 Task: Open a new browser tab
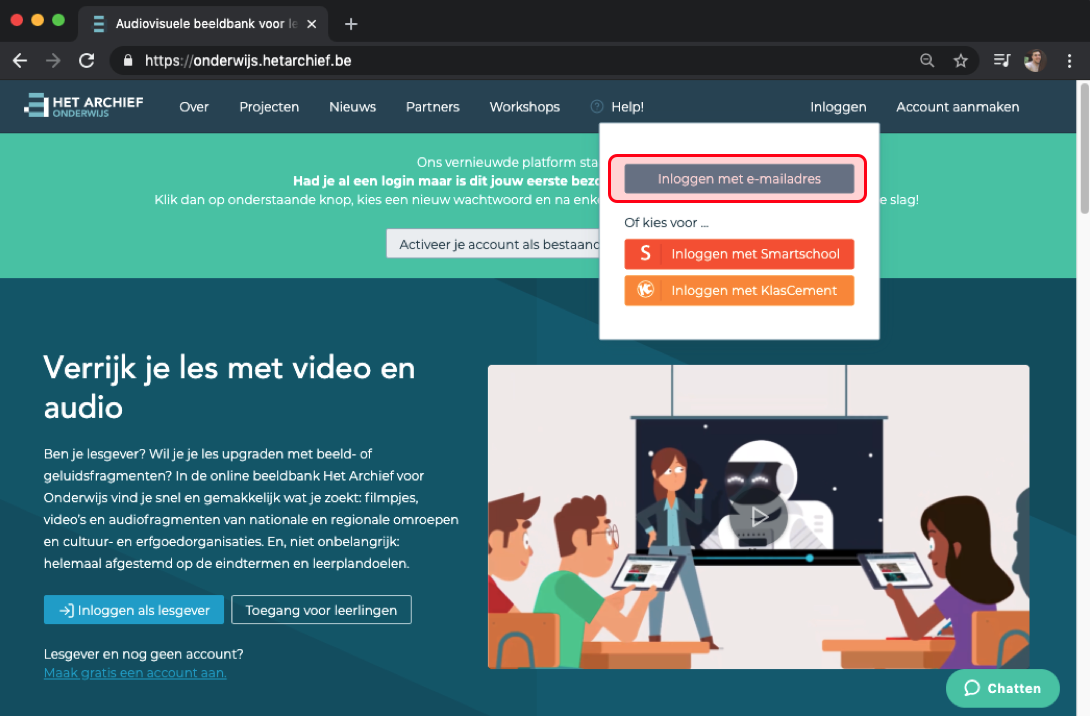pos(351,24)
